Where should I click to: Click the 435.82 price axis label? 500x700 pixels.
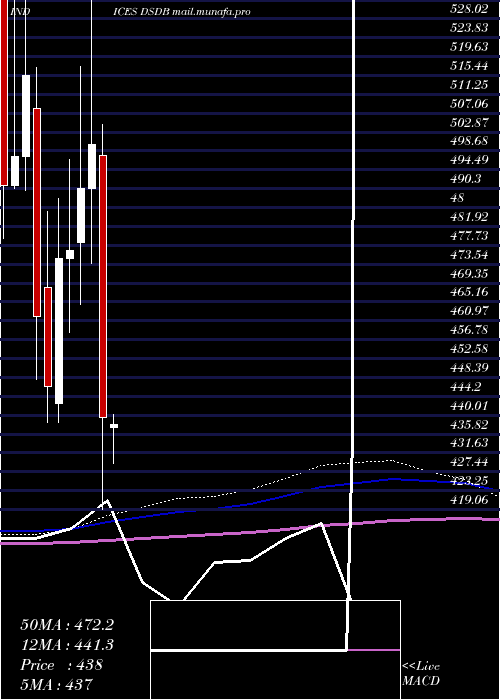(x=469, y=424)
